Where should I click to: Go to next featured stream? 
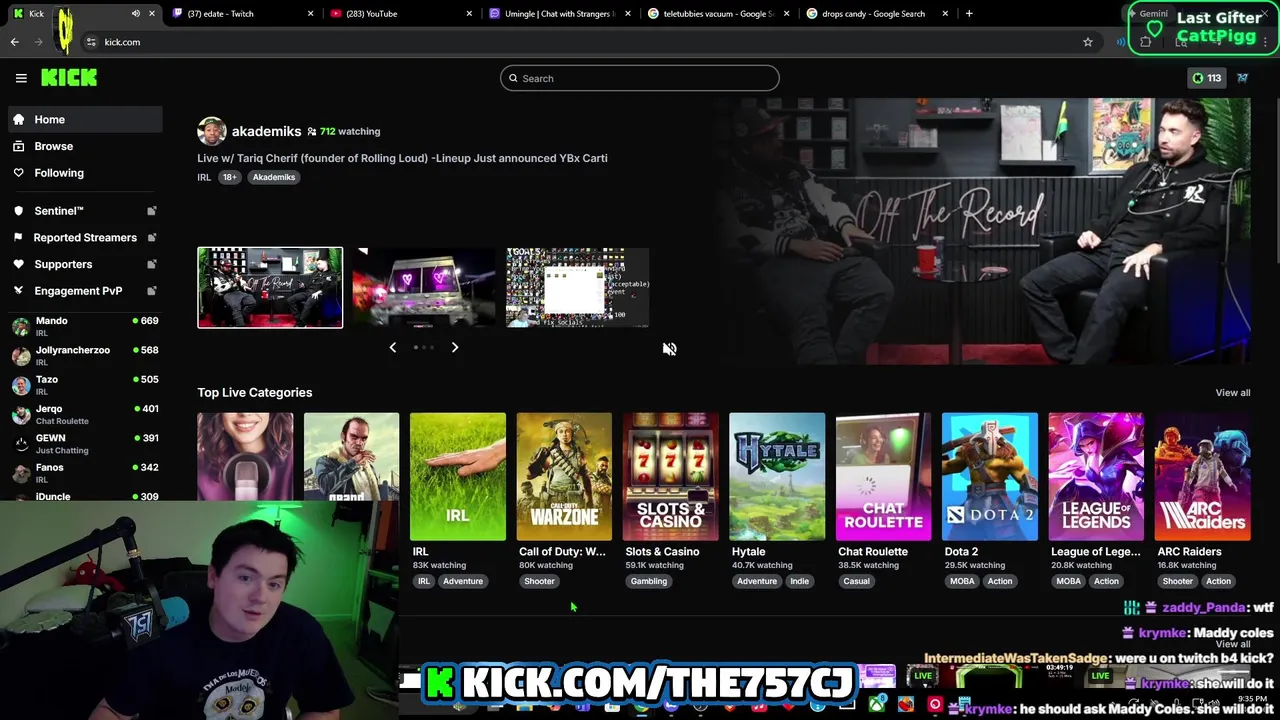point(454,347)
